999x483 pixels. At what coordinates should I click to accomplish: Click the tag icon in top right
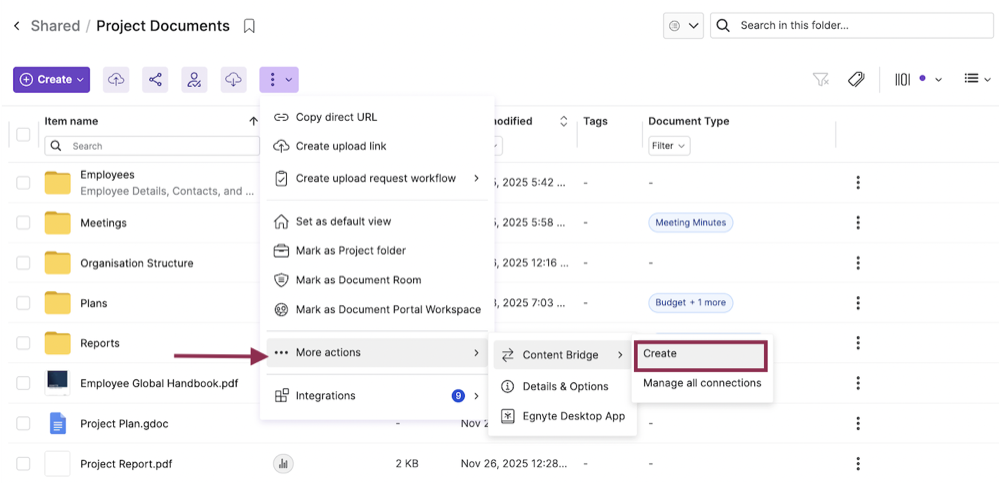tap(856, 80)
